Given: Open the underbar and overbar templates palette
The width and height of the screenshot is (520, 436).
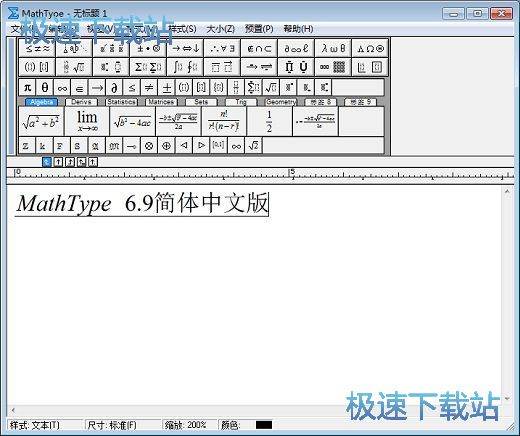Looking at the screenshot, I should click(x=222, y=67).
